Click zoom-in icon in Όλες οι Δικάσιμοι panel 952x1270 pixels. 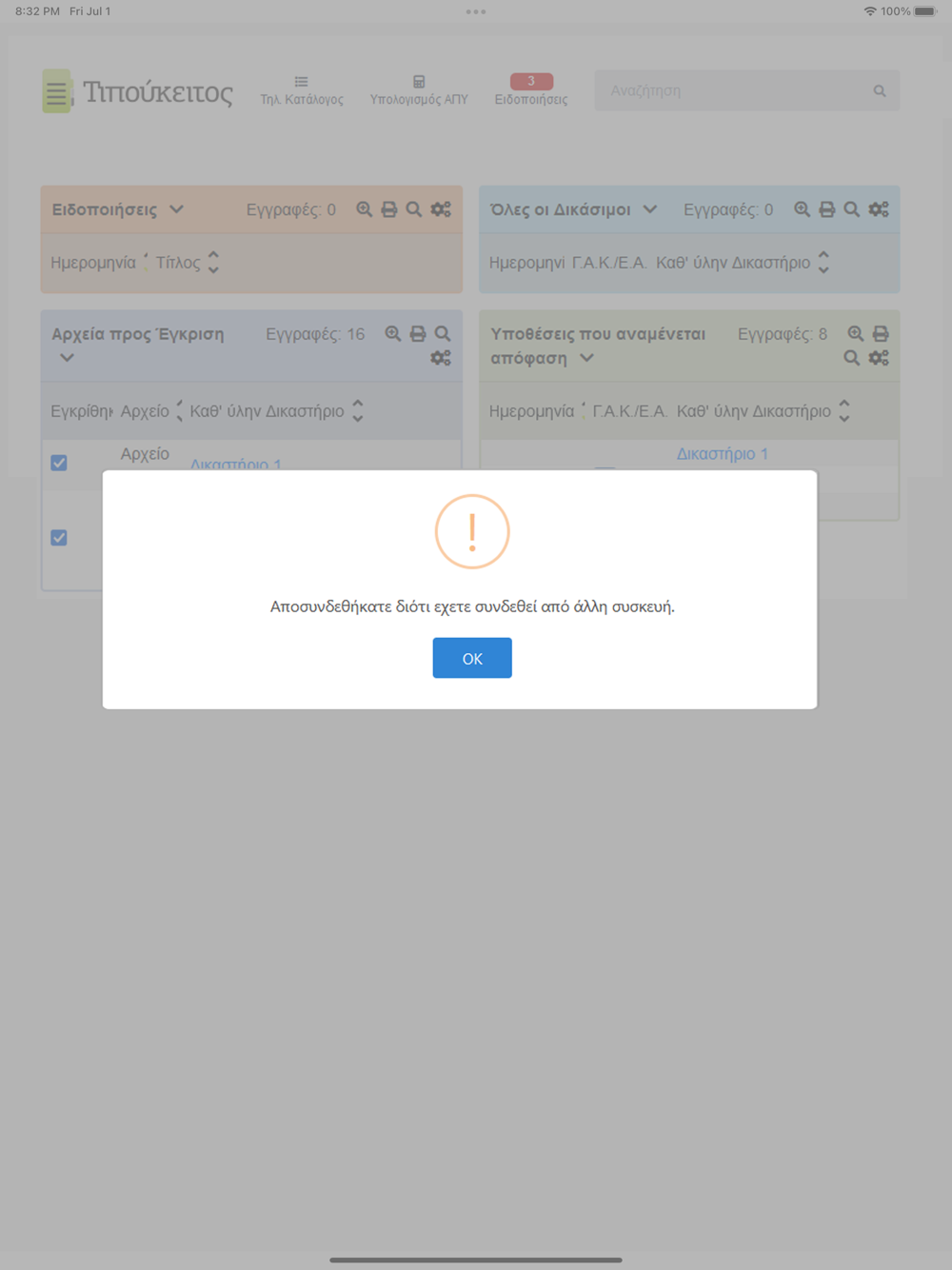[803, 209]
